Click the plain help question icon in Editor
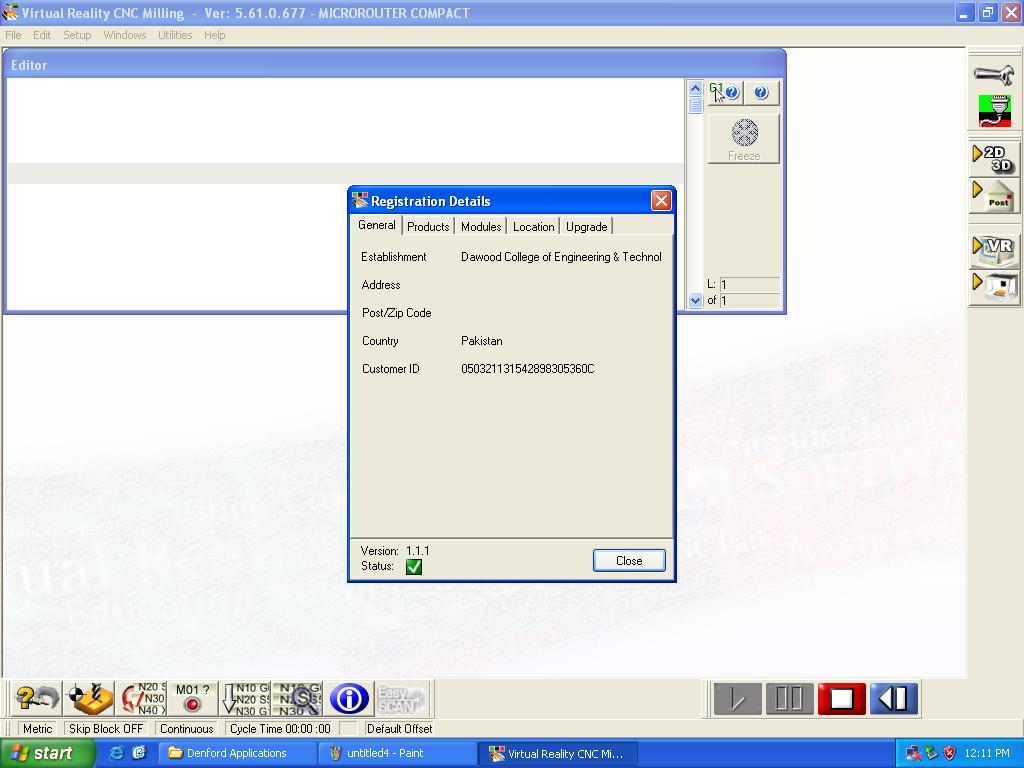The height and width of the screenshot is (768, 1024). (x=761, y=93)
